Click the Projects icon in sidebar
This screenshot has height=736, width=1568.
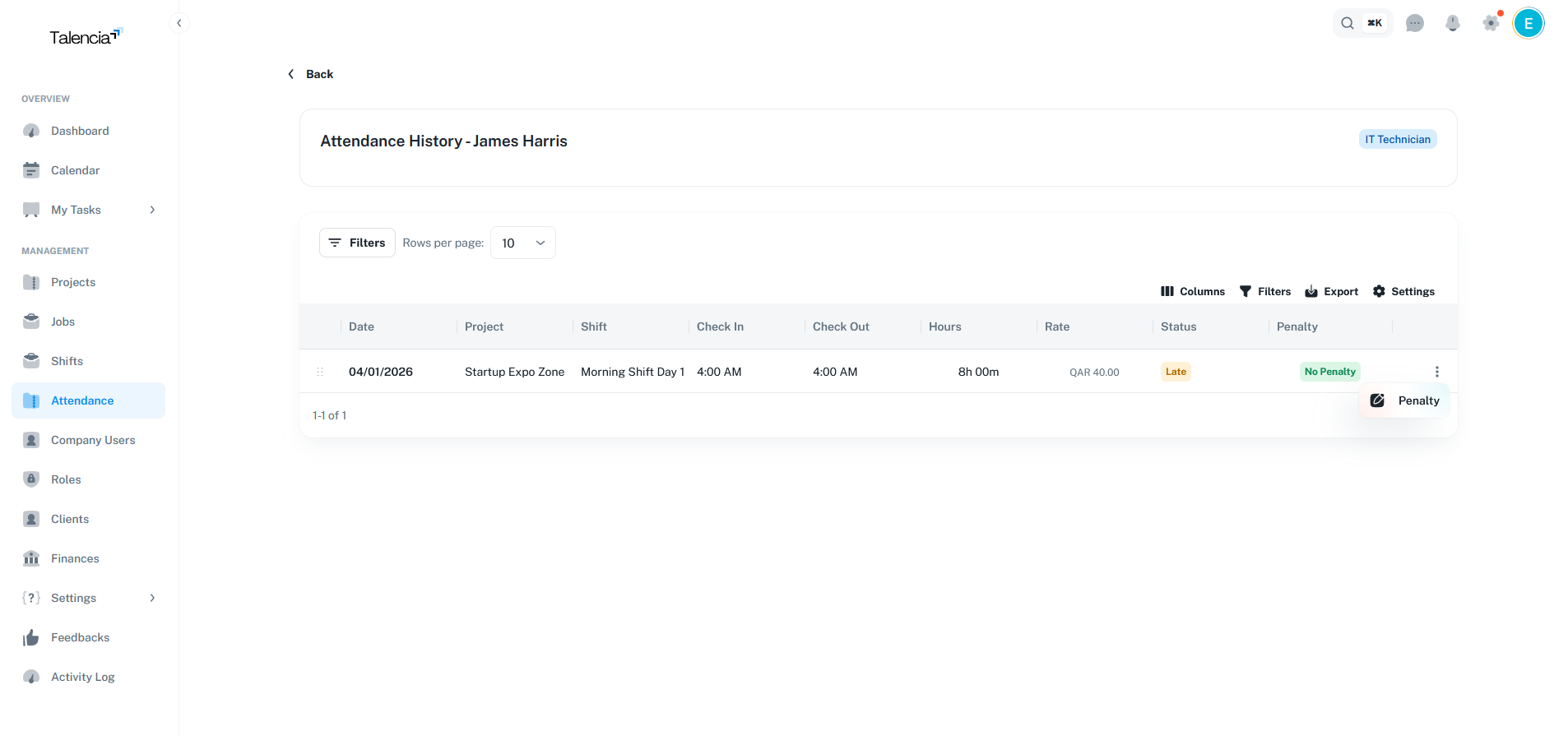31,282
